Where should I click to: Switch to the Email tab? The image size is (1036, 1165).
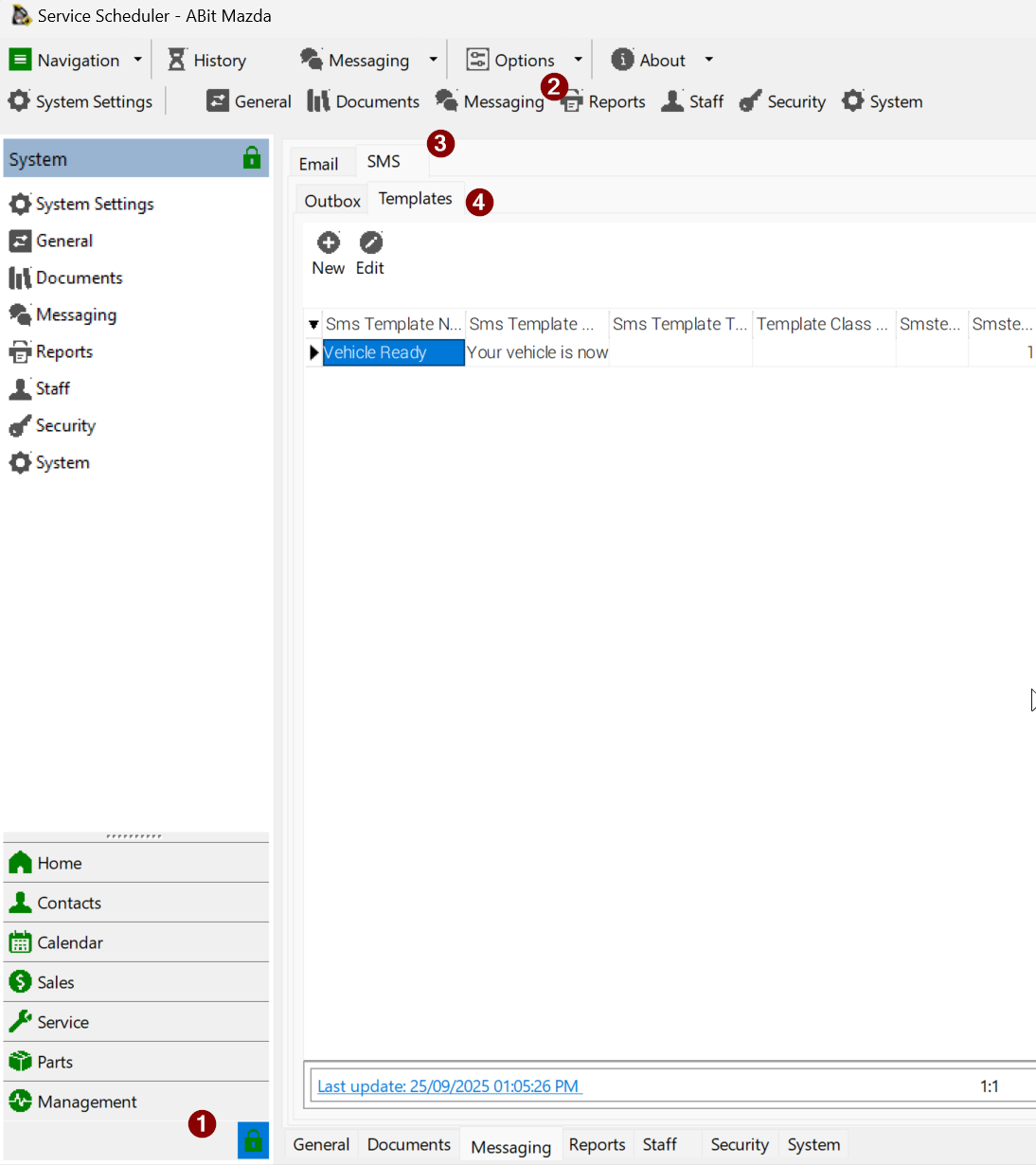click(318, 164)
